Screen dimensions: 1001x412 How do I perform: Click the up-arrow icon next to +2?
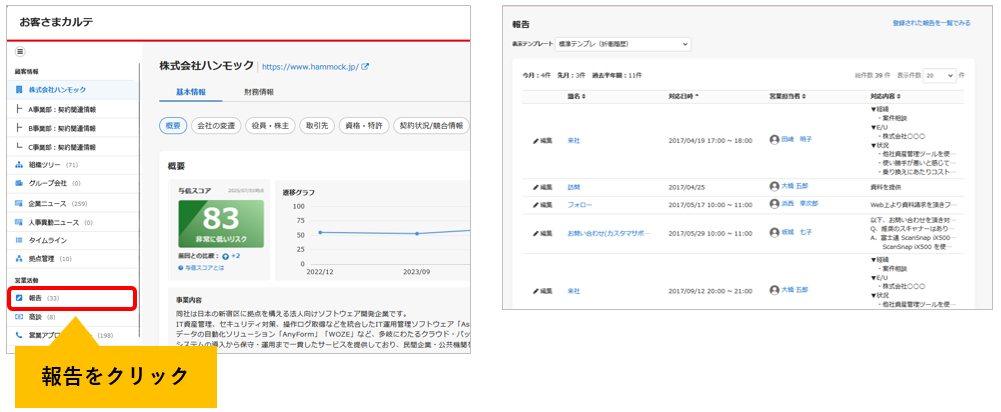tap(225, 256)
